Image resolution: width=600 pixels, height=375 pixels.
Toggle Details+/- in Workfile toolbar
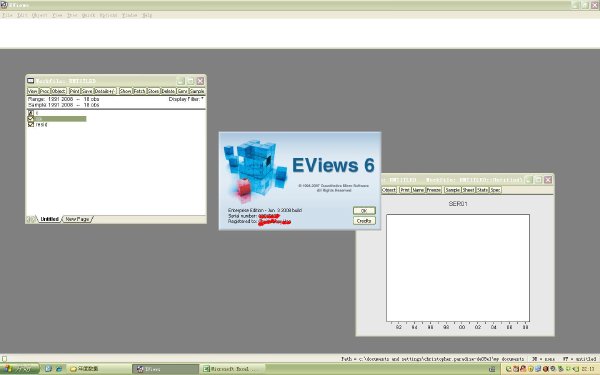click(105, 91)
